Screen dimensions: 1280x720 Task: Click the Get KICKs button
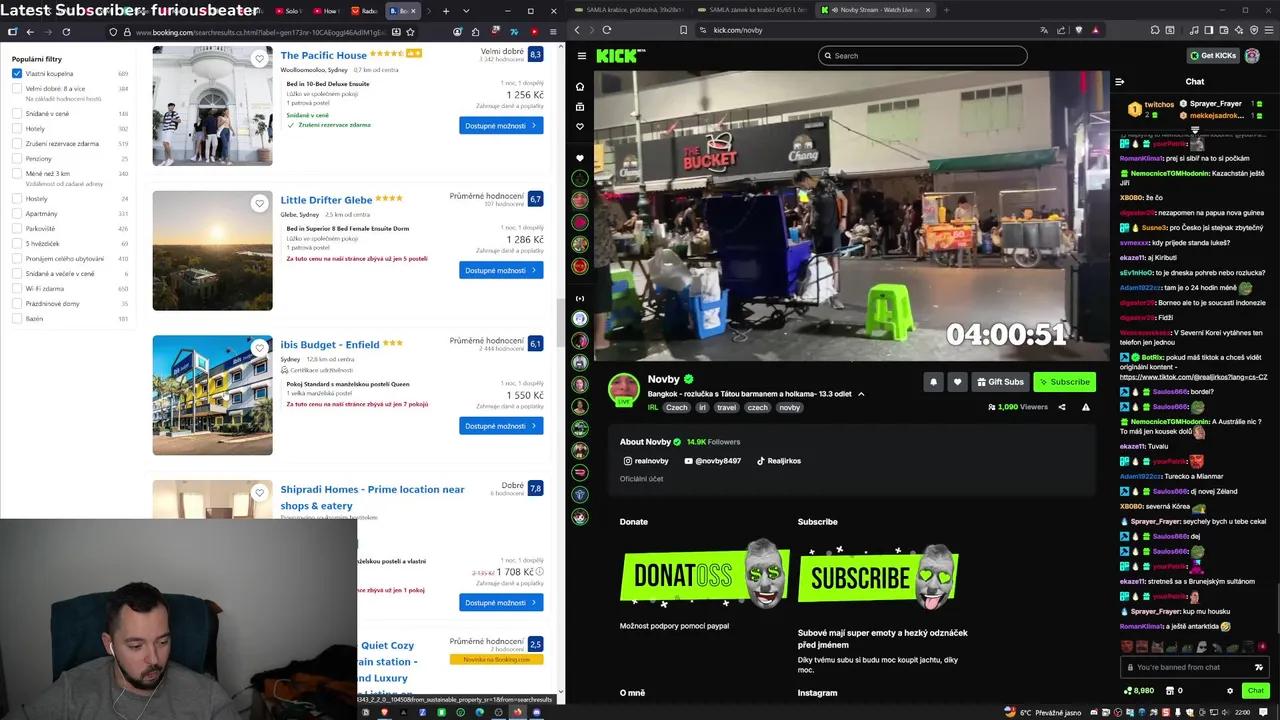click(x=1212, y=56)
